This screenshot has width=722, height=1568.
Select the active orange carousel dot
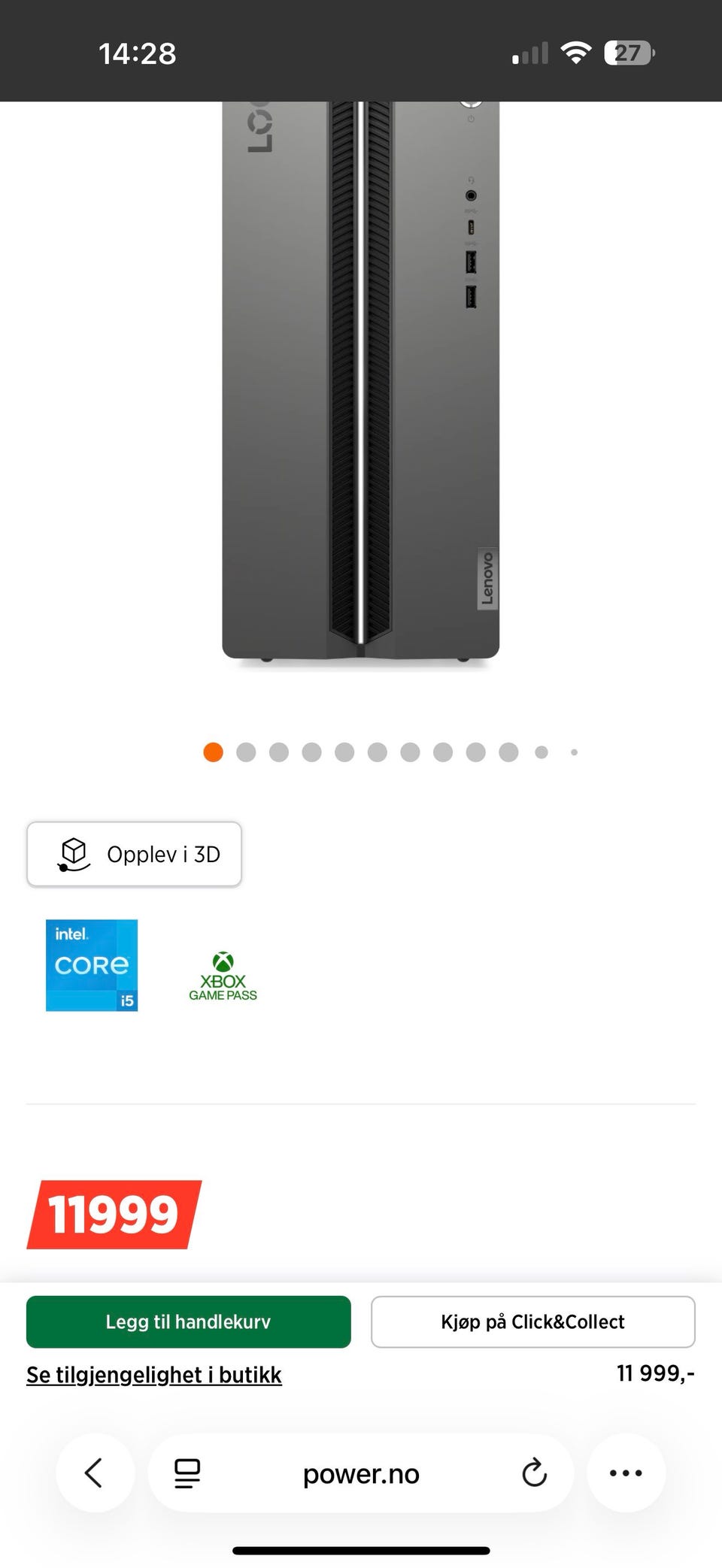pos(213,752)
